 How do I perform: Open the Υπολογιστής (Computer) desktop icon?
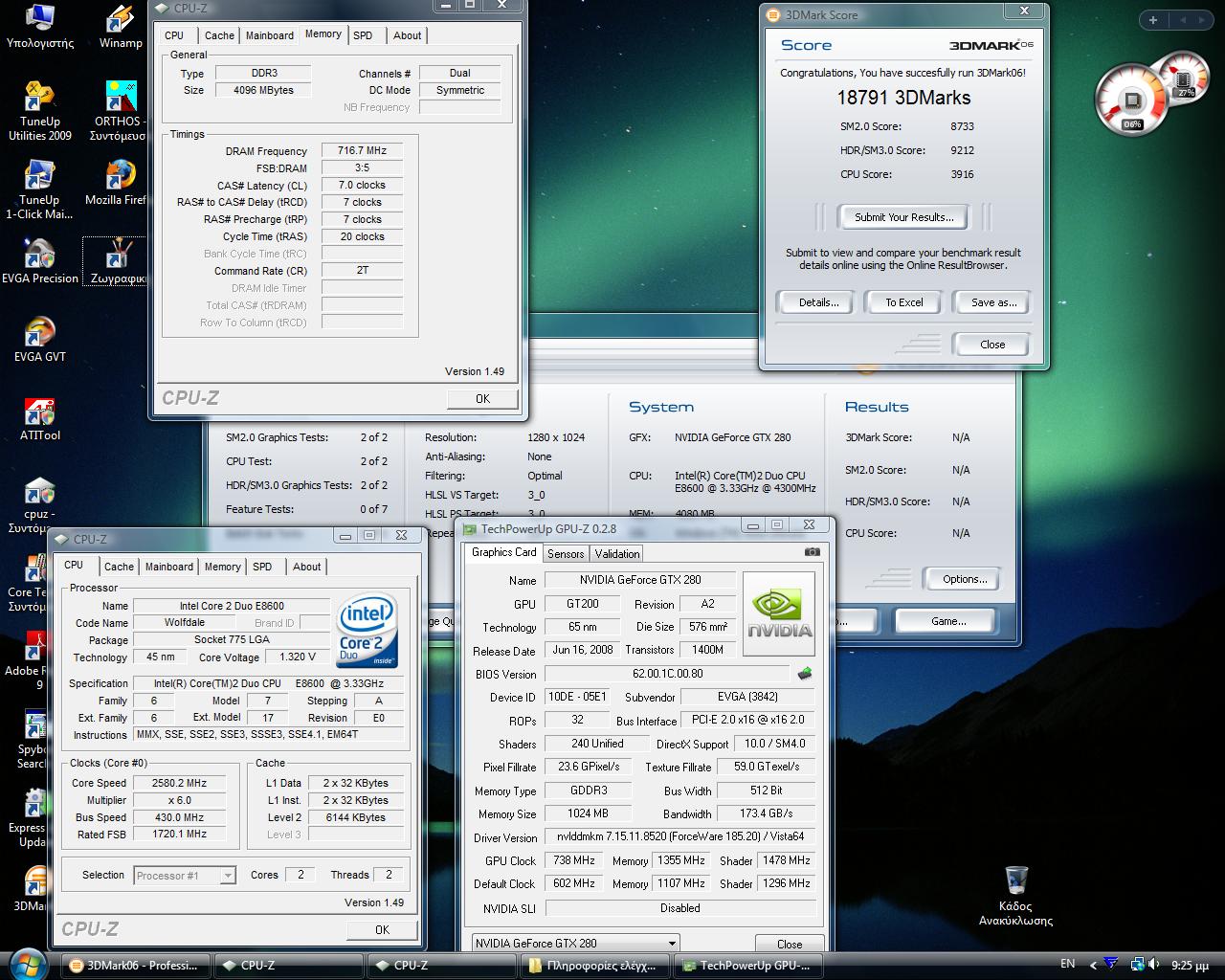pyautogui.click(x=40, y=27)
